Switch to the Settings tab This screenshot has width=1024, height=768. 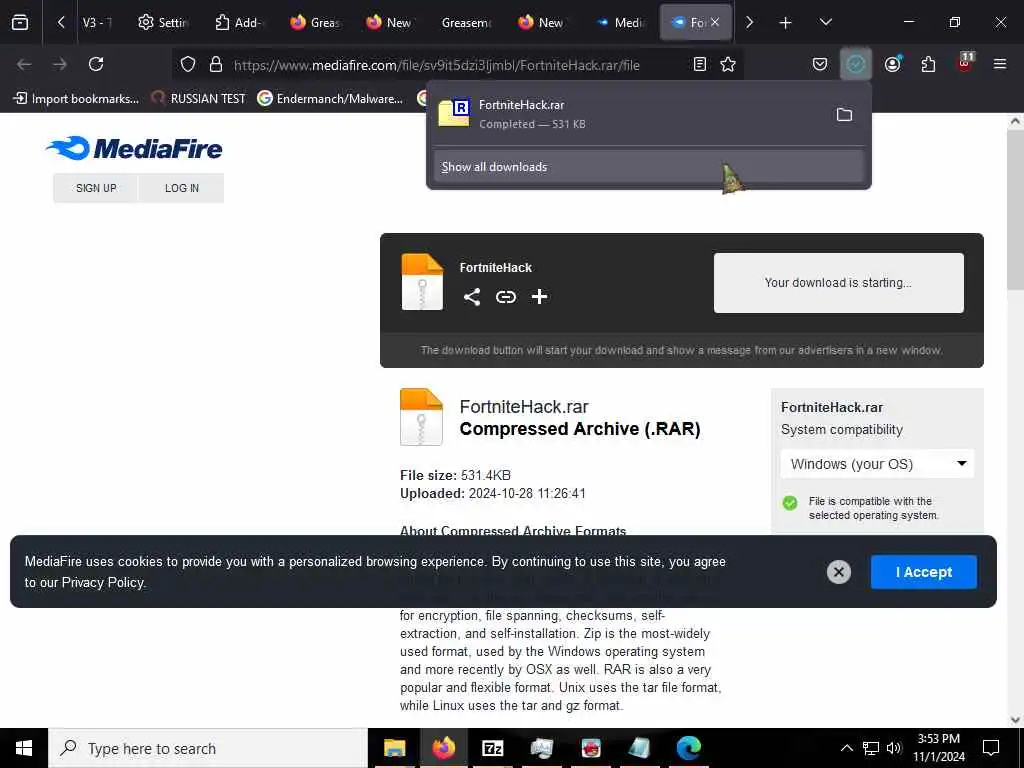163,23
